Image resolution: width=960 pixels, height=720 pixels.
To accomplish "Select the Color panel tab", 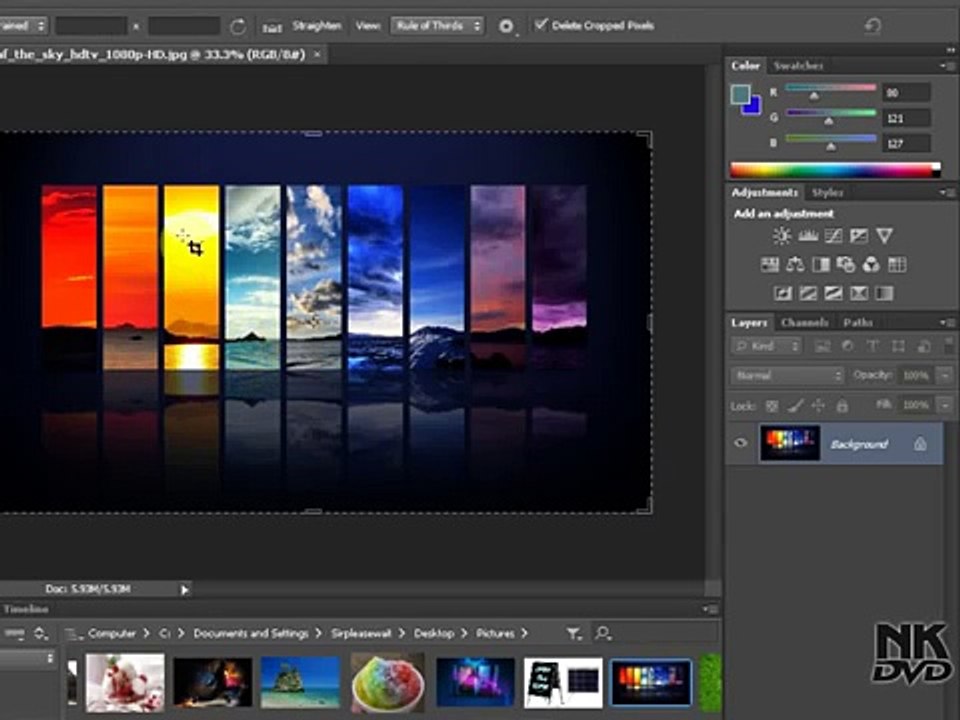I will click(x=745, y=66).
